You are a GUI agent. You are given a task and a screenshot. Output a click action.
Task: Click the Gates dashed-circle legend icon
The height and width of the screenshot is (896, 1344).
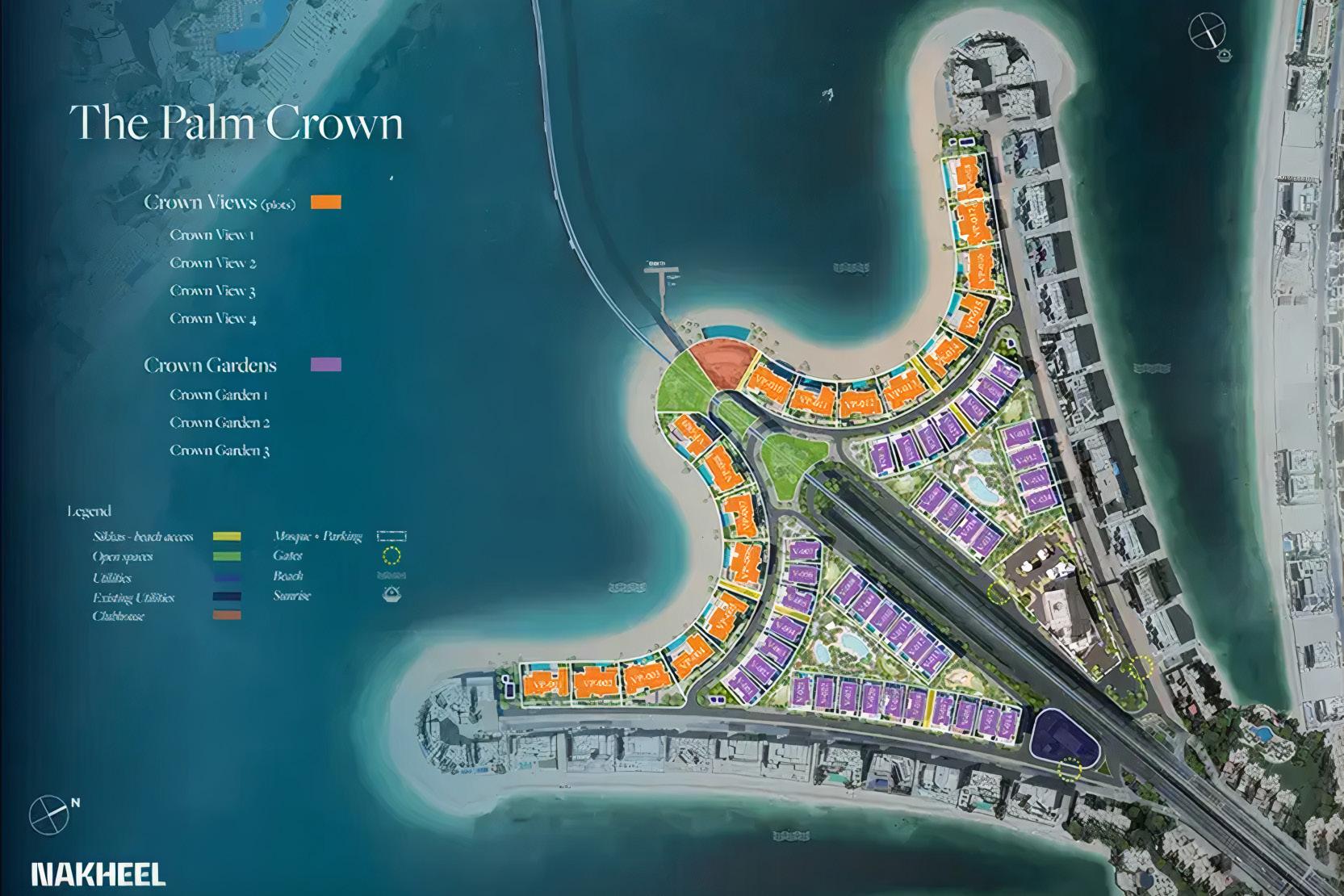tap(391, 555)
